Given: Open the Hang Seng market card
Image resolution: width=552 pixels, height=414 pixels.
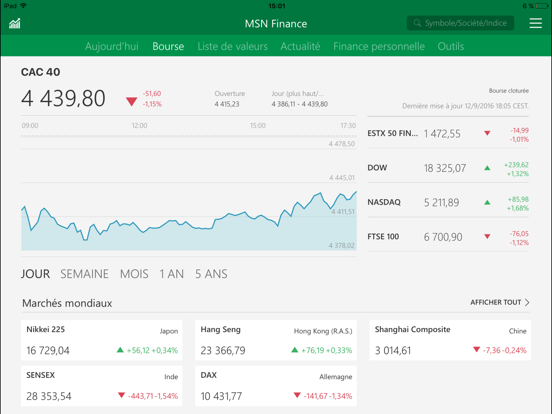Looking at the screenshot, I should [276, 340].
